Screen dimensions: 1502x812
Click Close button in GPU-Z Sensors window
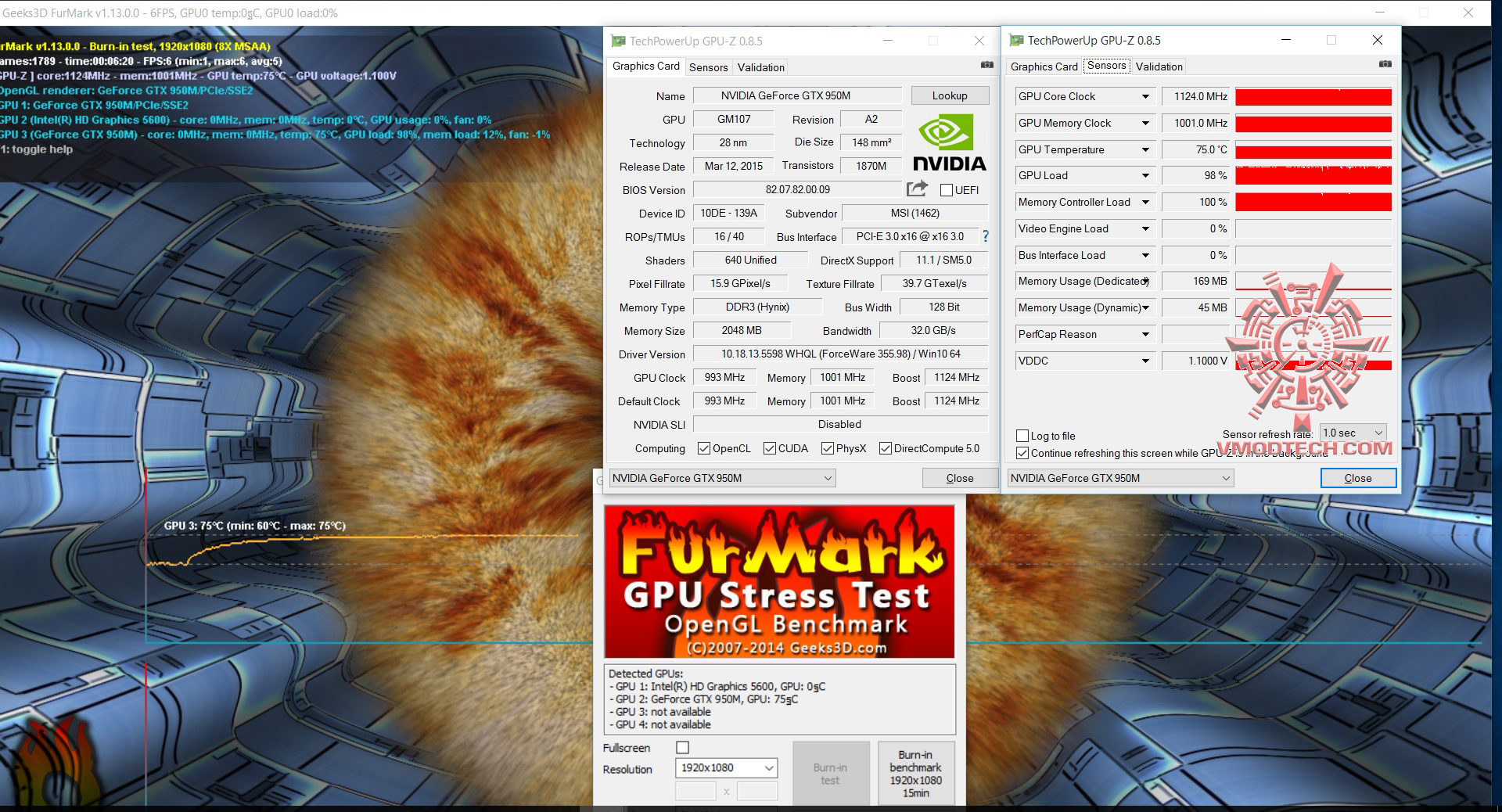(x=1358, y=478)
